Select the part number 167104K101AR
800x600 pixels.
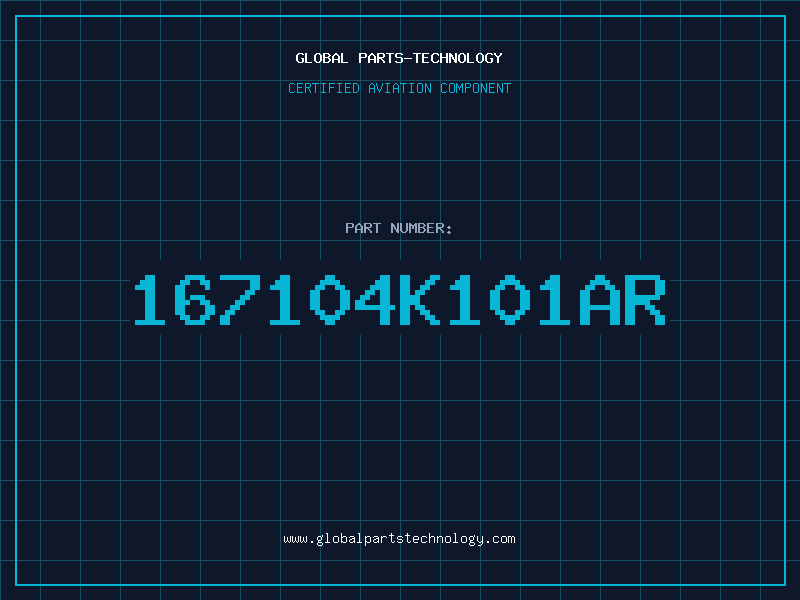(399, 300)
